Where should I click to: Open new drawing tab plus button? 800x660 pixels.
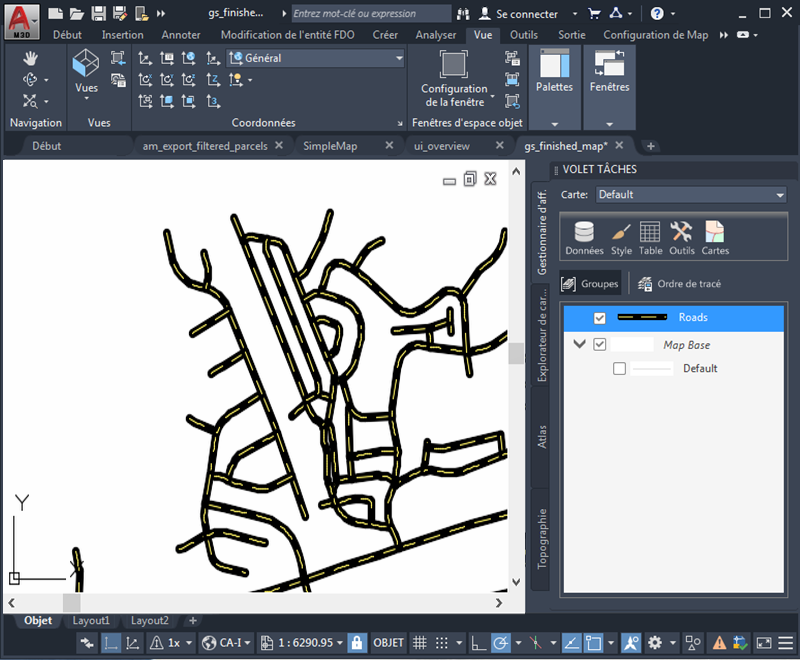point(651,146)
